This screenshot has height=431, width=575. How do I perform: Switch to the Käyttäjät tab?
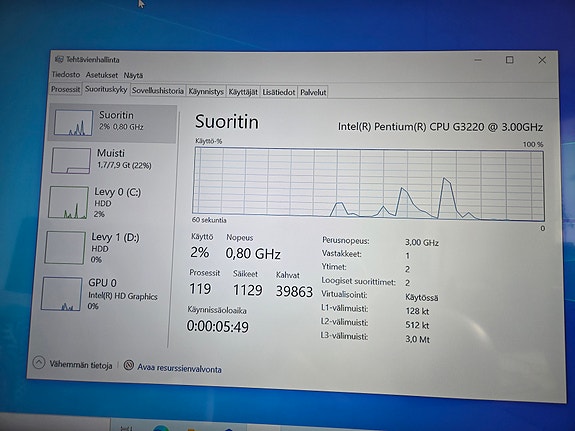click(243, 92)
